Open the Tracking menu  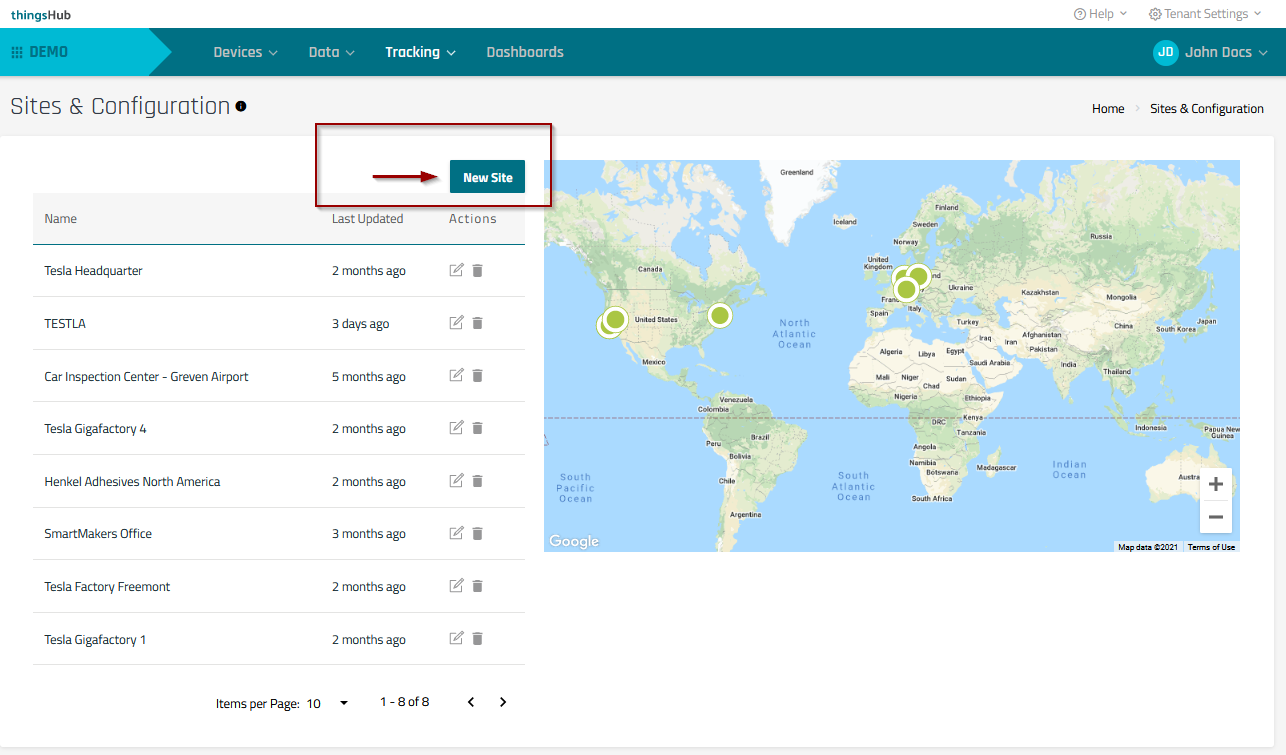[x=420, y=52]
